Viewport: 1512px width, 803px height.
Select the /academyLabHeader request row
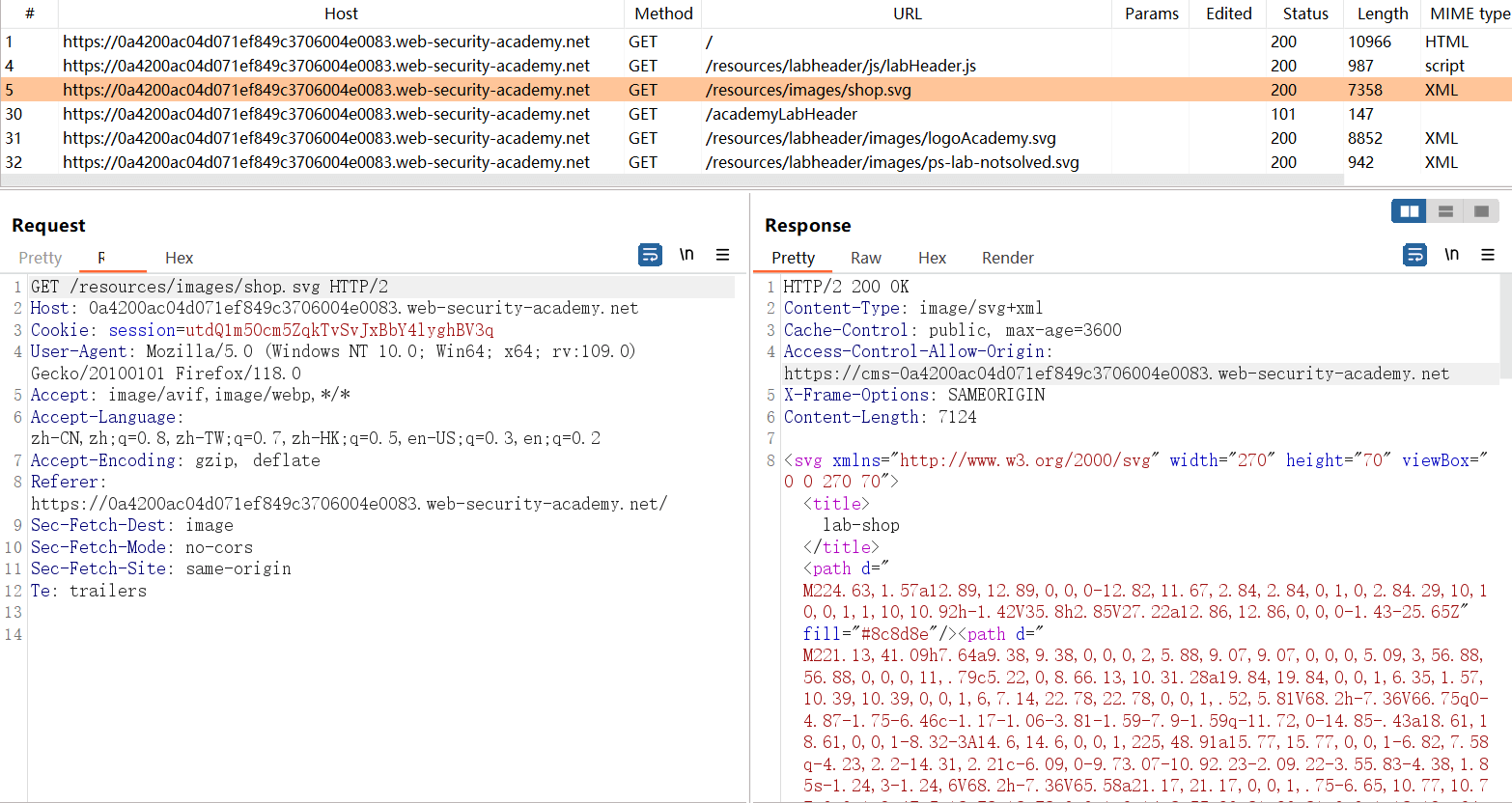[781, 114]
